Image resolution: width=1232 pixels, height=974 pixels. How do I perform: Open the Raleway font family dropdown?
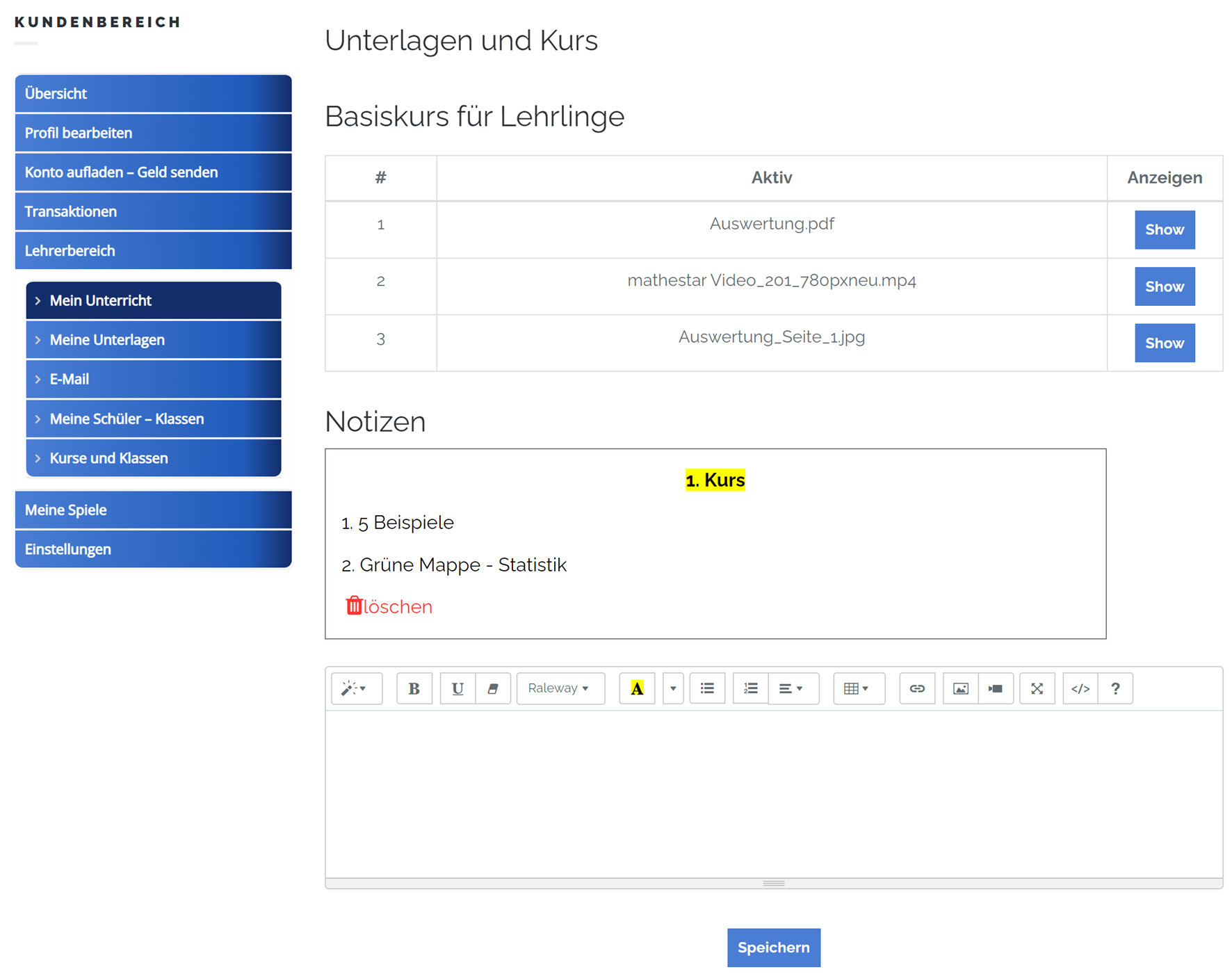560,688
